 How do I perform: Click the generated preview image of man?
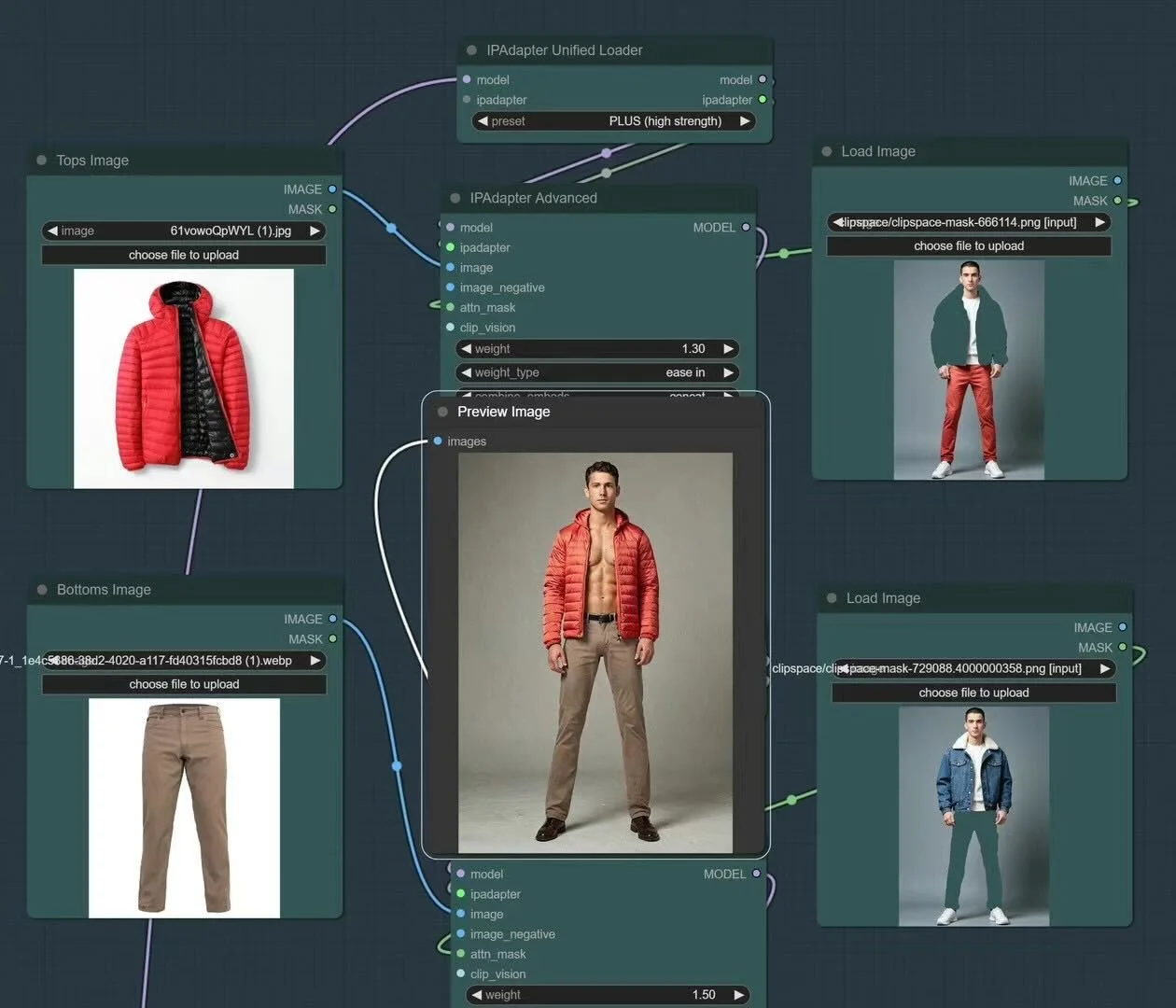tap(595, 653)
